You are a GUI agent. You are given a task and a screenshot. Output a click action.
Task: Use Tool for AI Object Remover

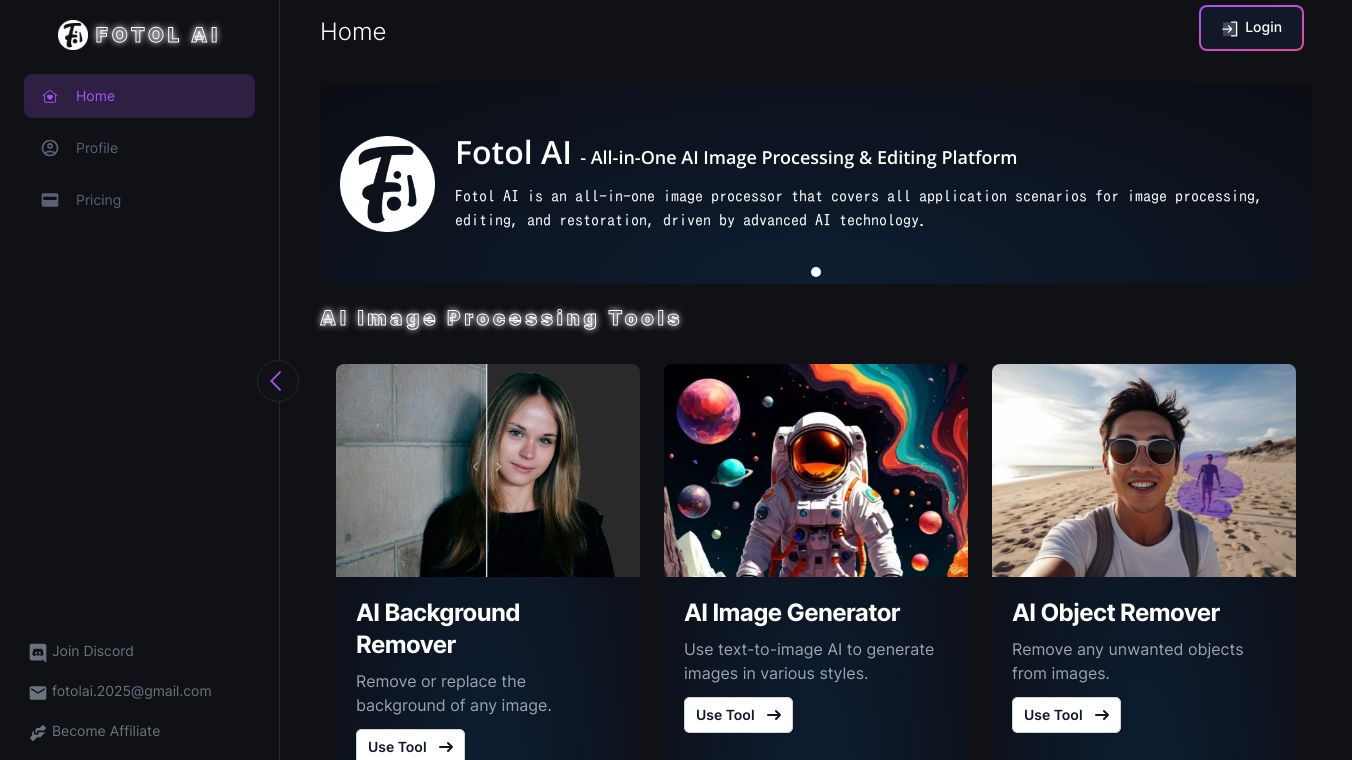tap(1066, 715)
